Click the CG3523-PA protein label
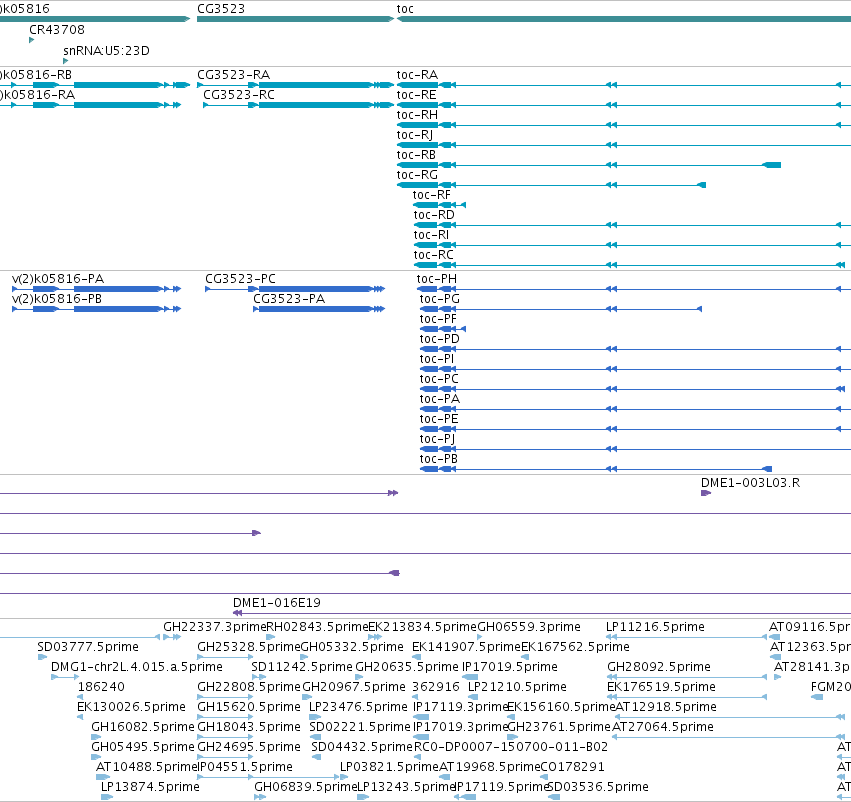Viewport: 851px width, 802px height. [289, 299]
